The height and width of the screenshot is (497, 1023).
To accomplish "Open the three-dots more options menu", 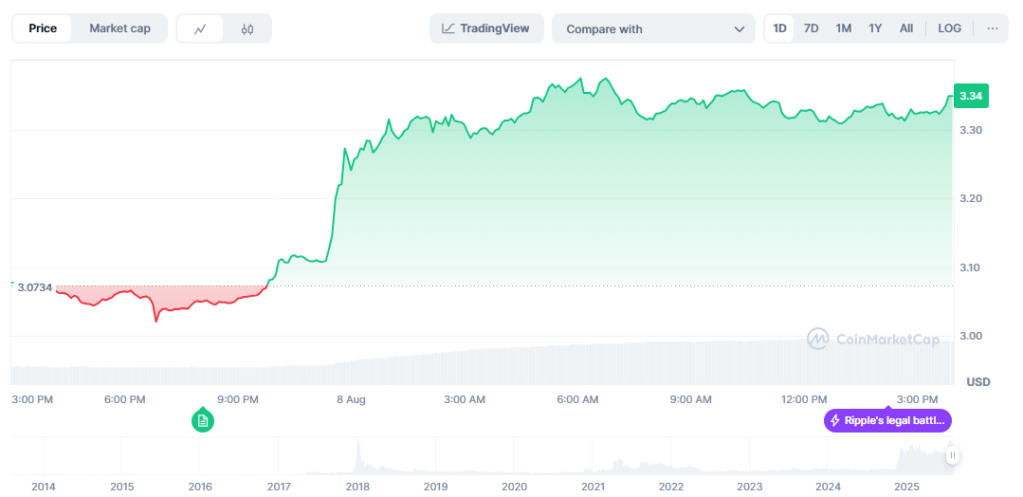I will point(992,29).
